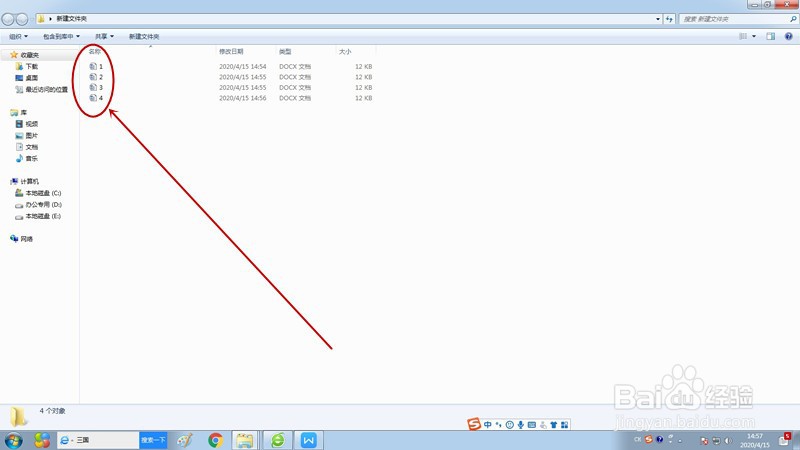Open 最近访问的位置 in the navigation pane
The height and width of the screenshot is (450, 800).
point(41,89)
